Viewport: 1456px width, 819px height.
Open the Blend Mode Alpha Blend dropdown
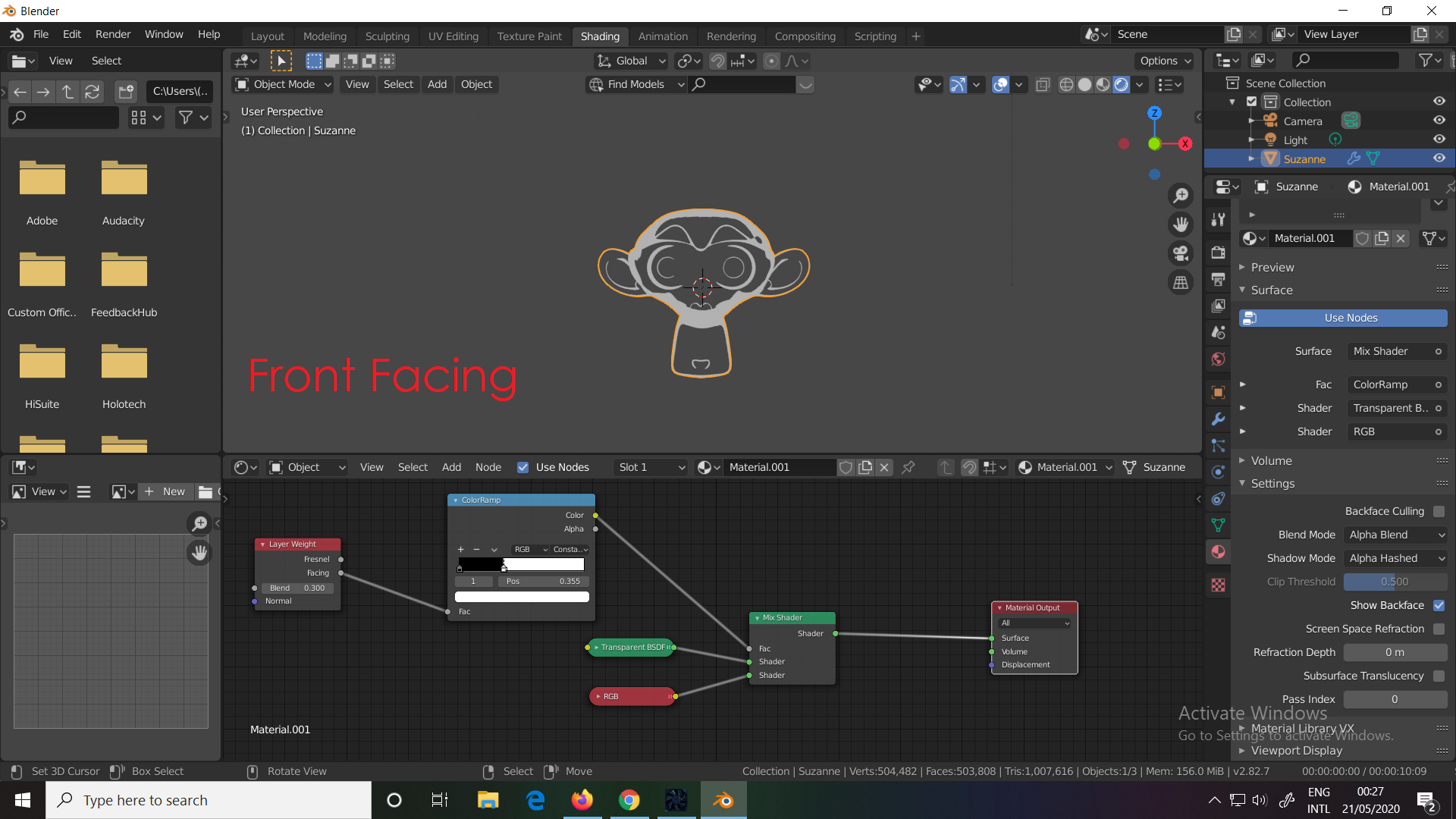1395,535
